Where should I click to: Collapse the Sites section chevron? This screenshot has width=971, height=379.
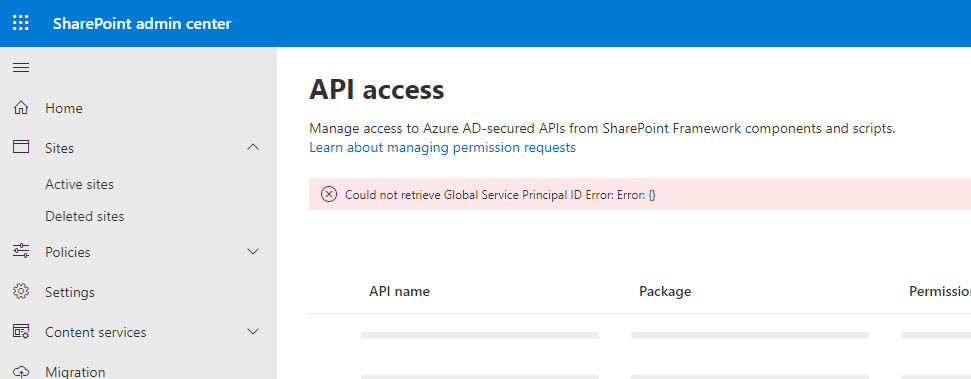[x=253, y=147]
